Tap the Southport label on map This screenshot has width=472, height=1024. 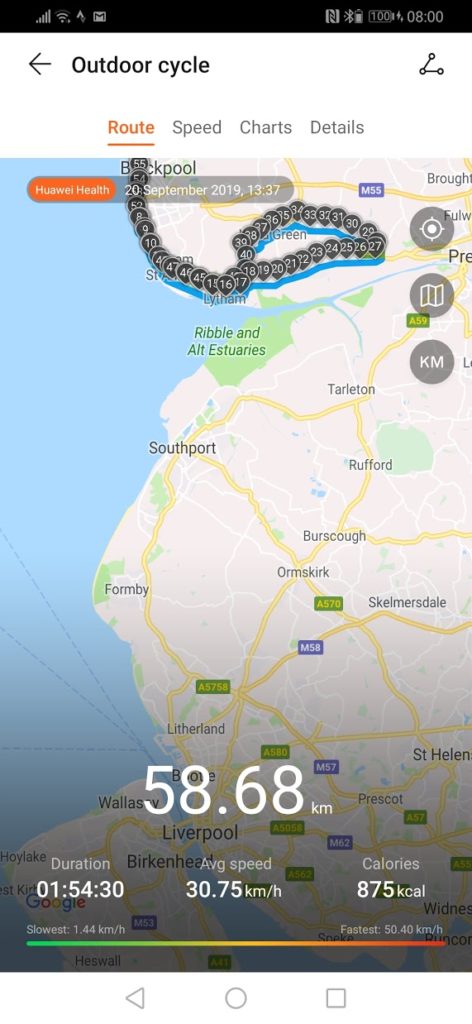[x=182, y=448]
